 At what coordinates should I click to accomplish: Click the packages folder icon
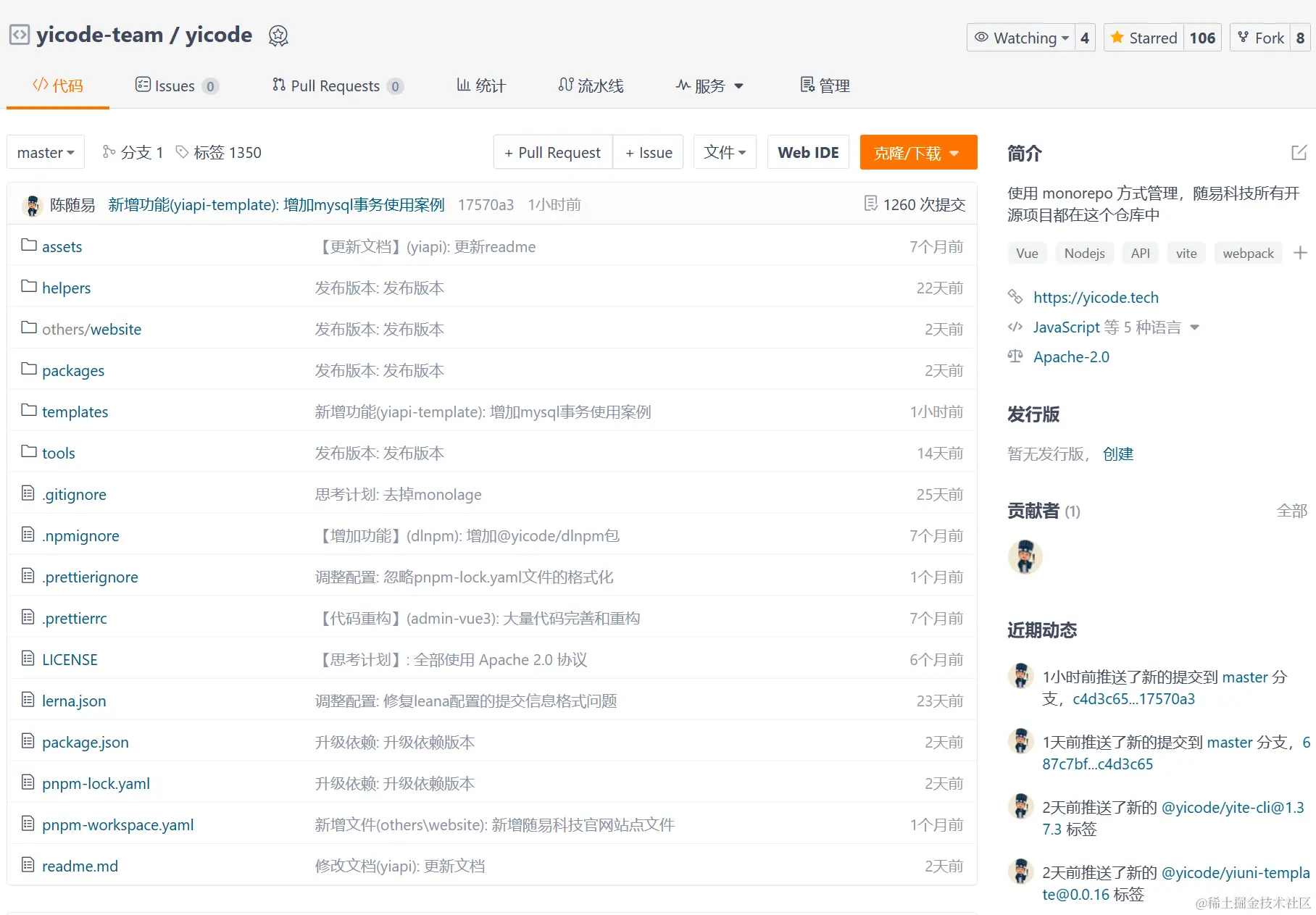(x=29, y=369)
